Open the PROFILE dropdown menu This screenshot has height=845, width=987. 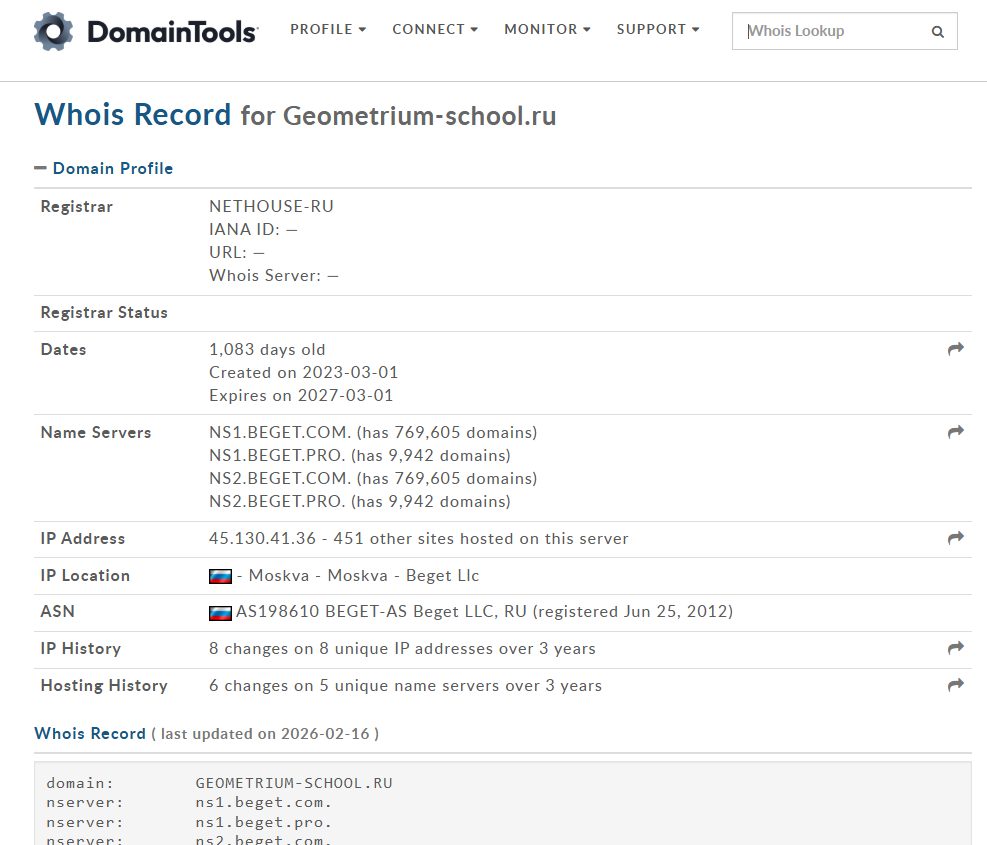(x=328, y=30)
